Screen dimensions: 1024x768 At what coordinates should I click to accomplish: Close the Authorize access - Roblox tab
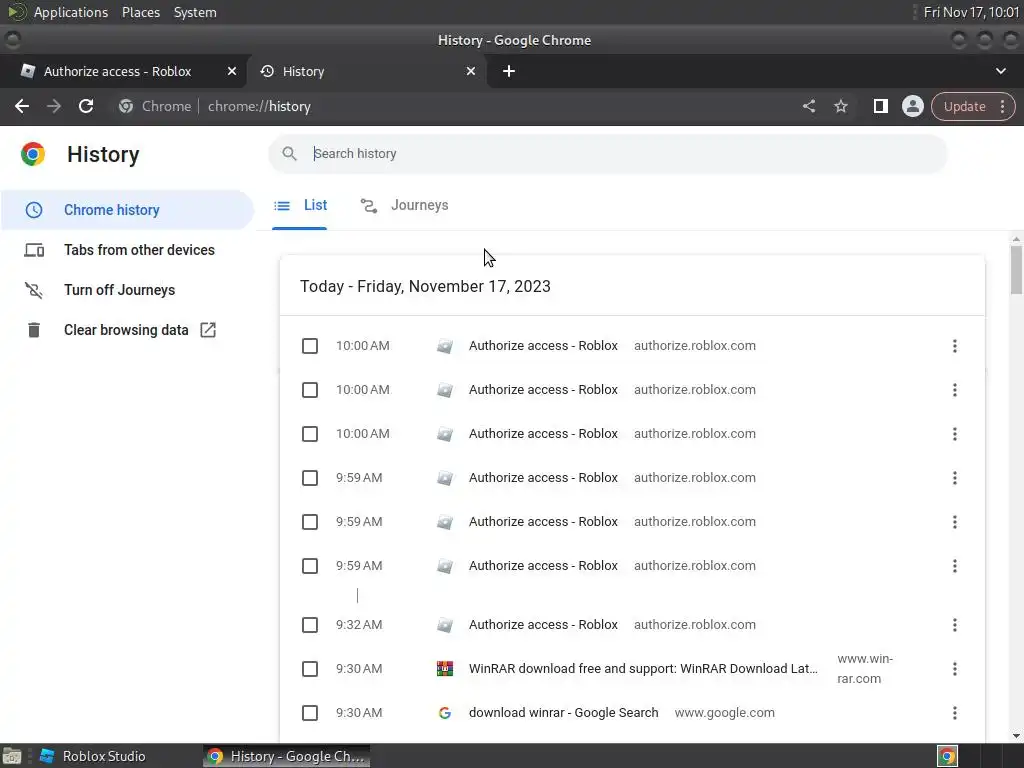click(x=232, y=71)
